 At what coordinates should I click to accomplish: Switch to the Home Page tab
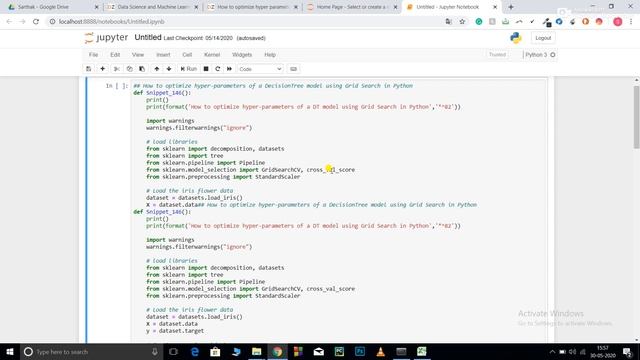point(352,7)
